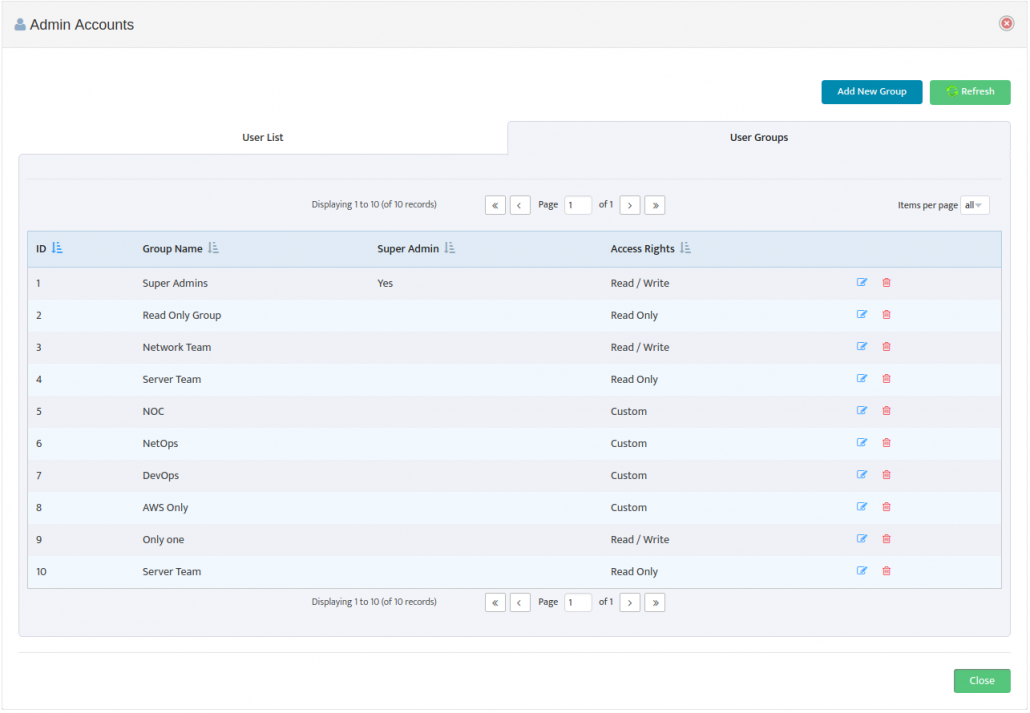Click inside the Page number field

click(577, 204)
